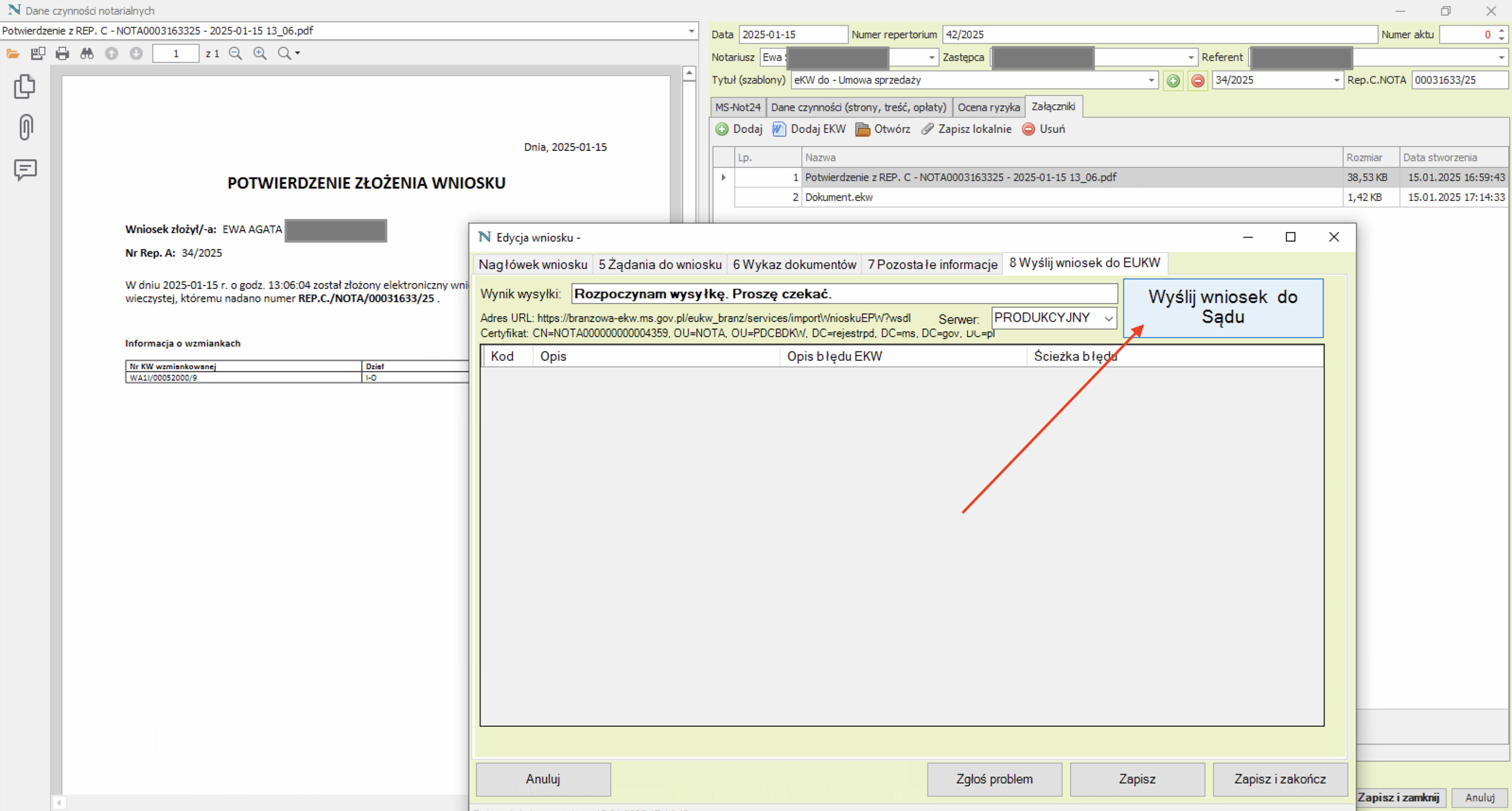Select the Załączniki tab
This screenshot has height=811, width=1512.
coord(1053,107)
